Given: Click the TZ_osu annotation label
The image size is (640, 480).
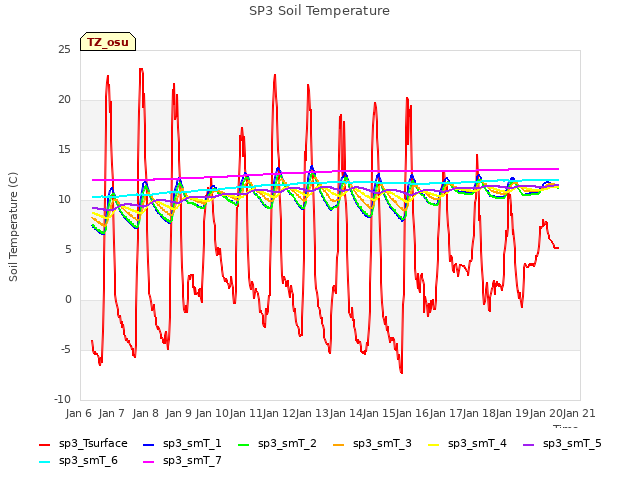Looking at the screenshot, I should coord(108,42).
